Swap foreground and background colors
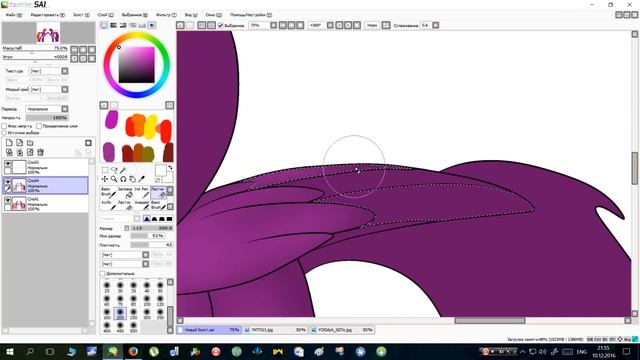Image resolution: width=640 pixels, height=360 pixels. pyautogui.click(x=170, y=167)
